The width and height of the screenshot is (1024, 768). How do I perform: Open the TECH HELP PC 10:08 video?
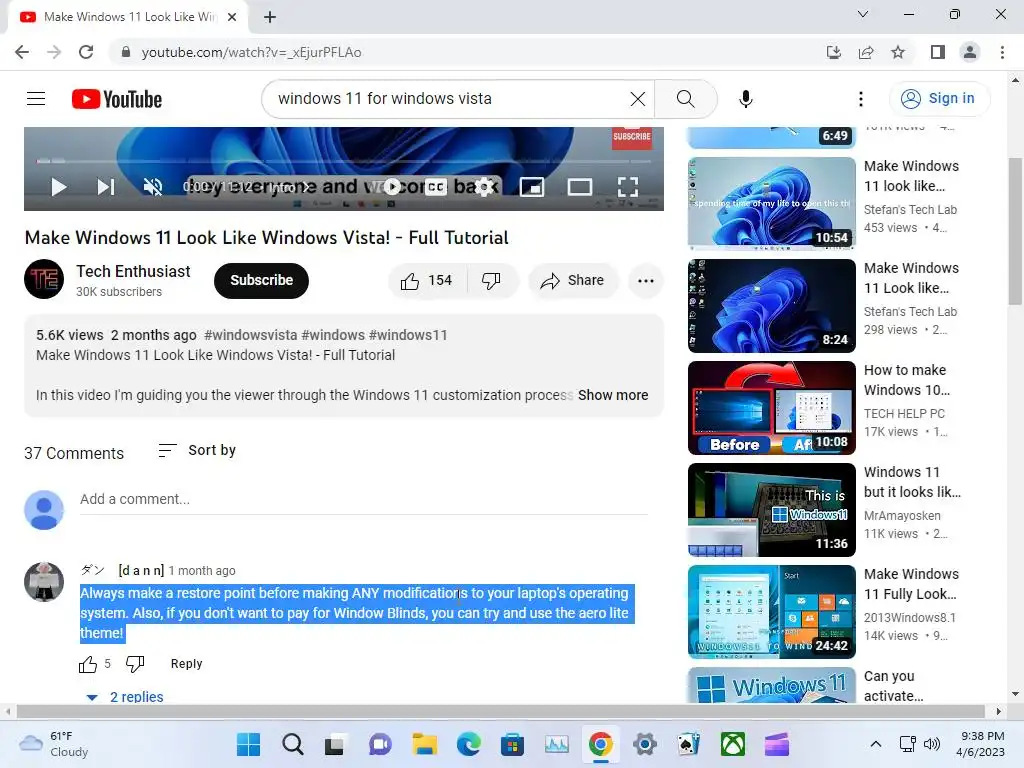(771, 408)
